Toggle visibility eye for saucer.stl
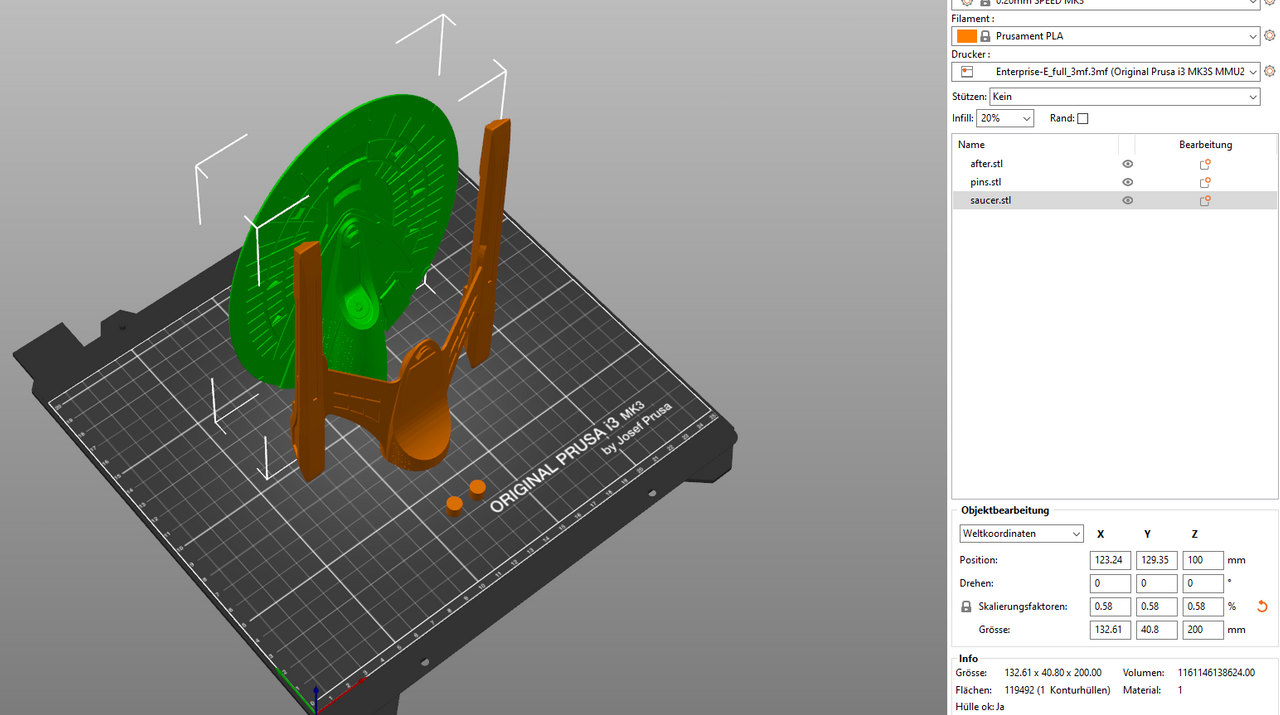Screen dimensions: 1280x715 coord(1127,200)
